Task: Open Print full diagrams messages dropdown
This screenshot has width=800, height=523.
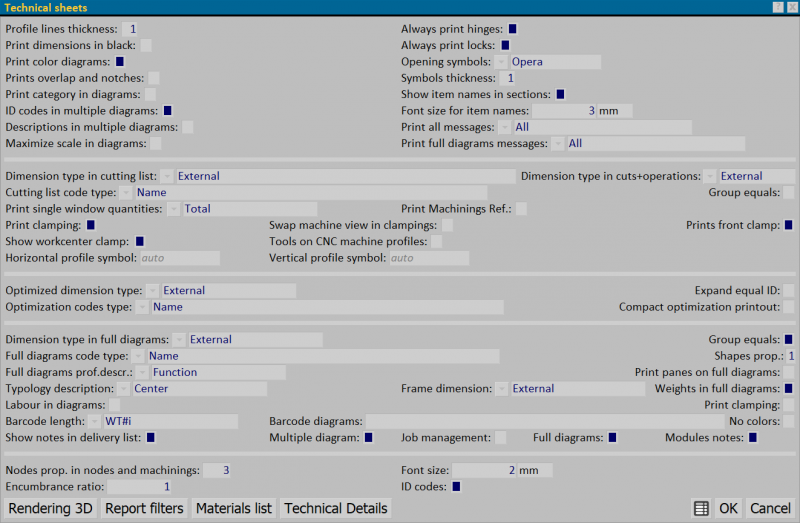Action: (x=558, y=143)
